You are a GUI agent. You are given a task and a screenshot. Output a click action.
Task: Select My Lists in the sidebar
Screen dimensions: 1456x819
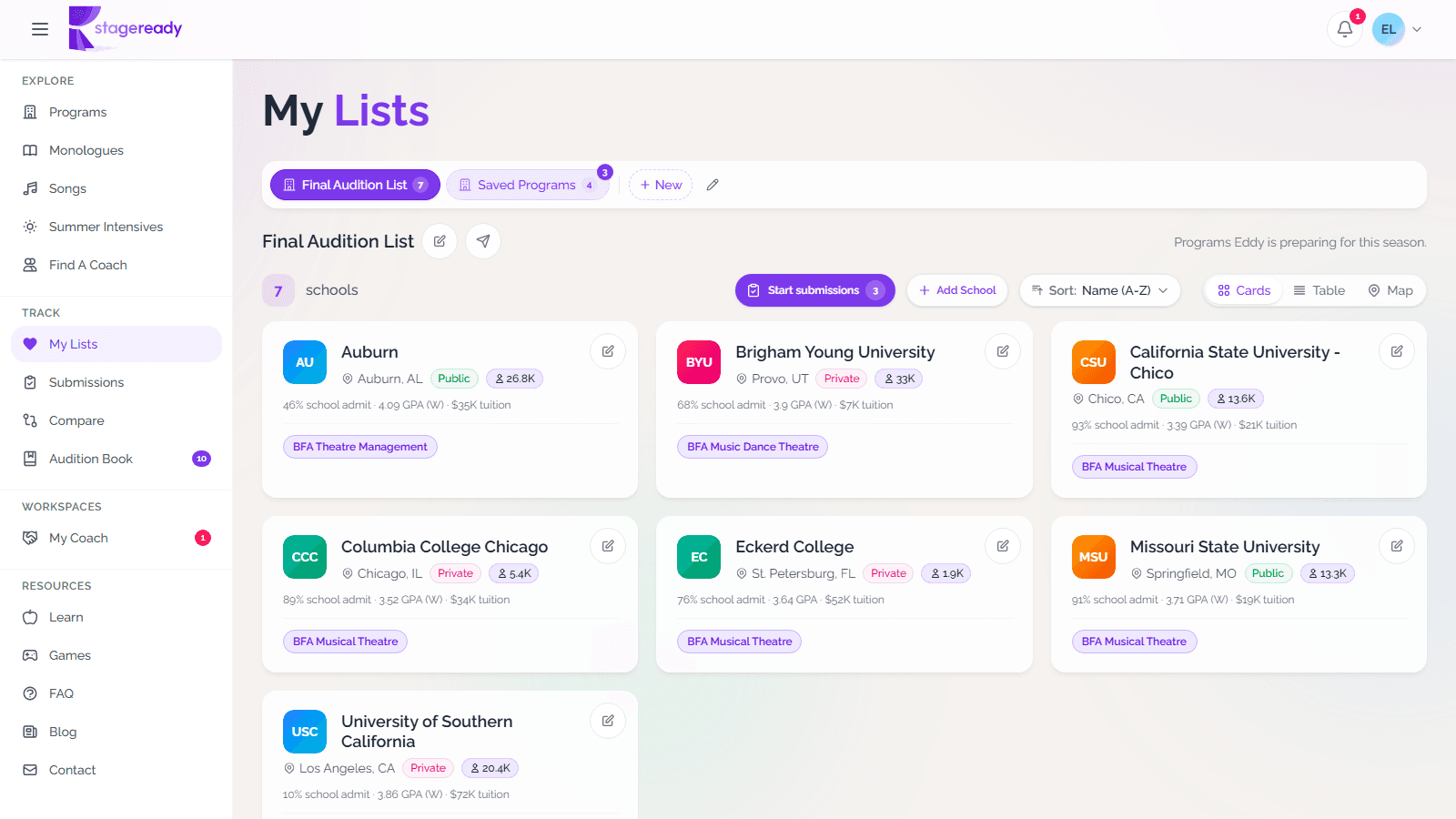(116, 344)
